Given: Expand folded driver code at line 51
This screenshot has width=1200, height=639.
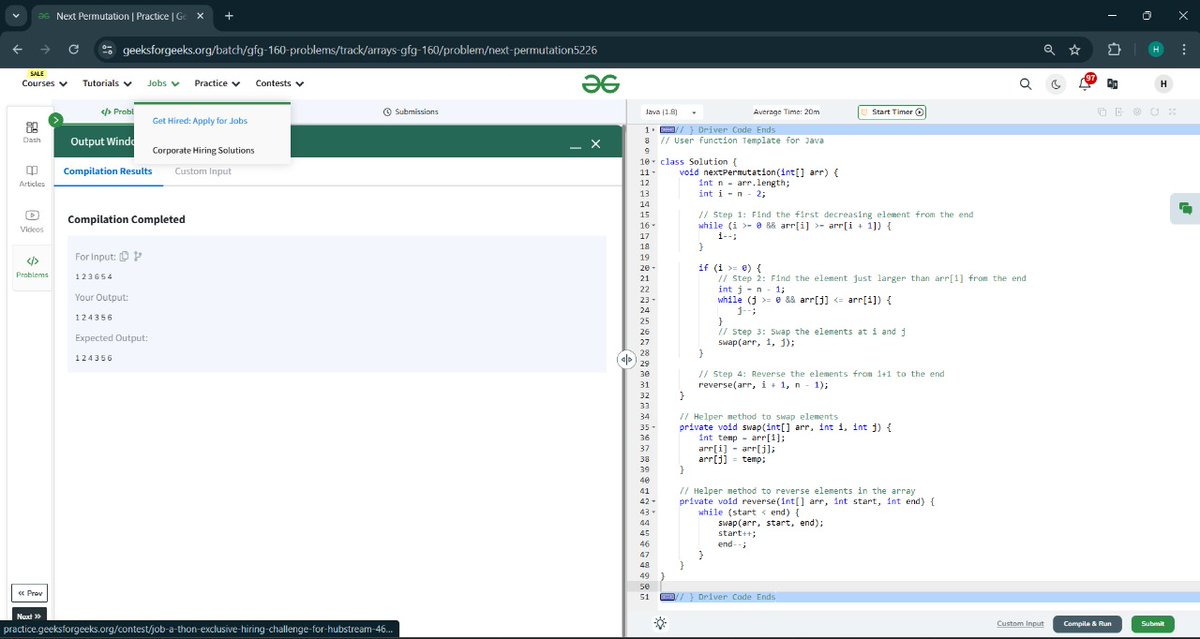Looking at the screenshot, I should point(666,597).
